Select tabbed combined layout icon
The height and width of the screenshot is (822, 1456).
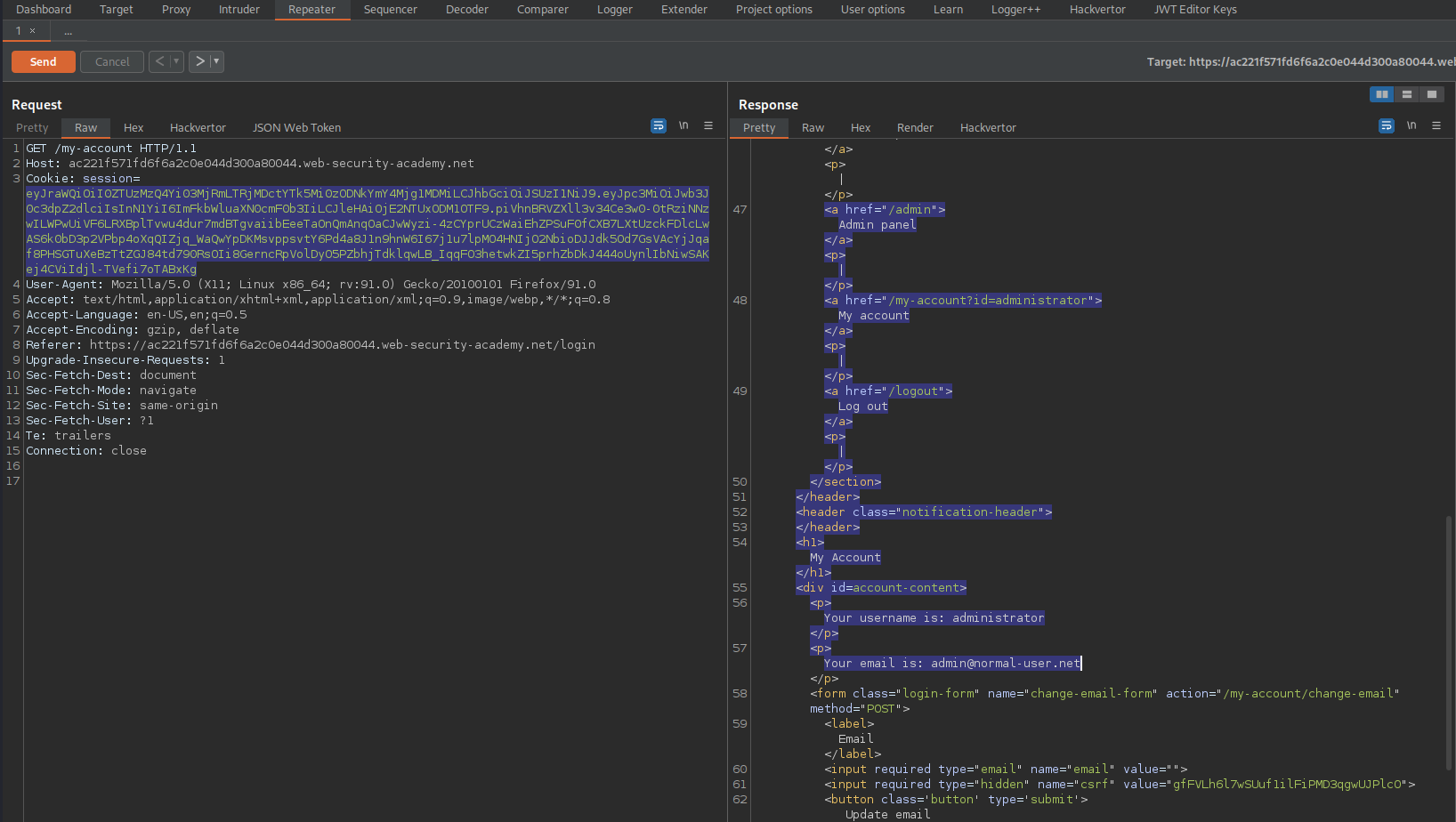pyautogui.click(x=1431, y=94)
